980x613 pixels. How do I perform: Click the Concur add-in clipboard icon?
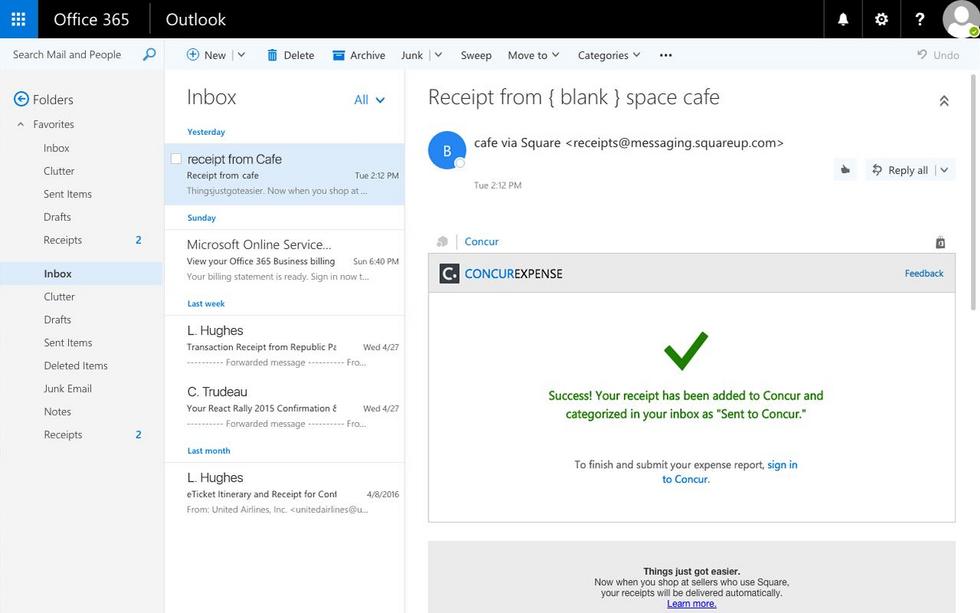940,242
